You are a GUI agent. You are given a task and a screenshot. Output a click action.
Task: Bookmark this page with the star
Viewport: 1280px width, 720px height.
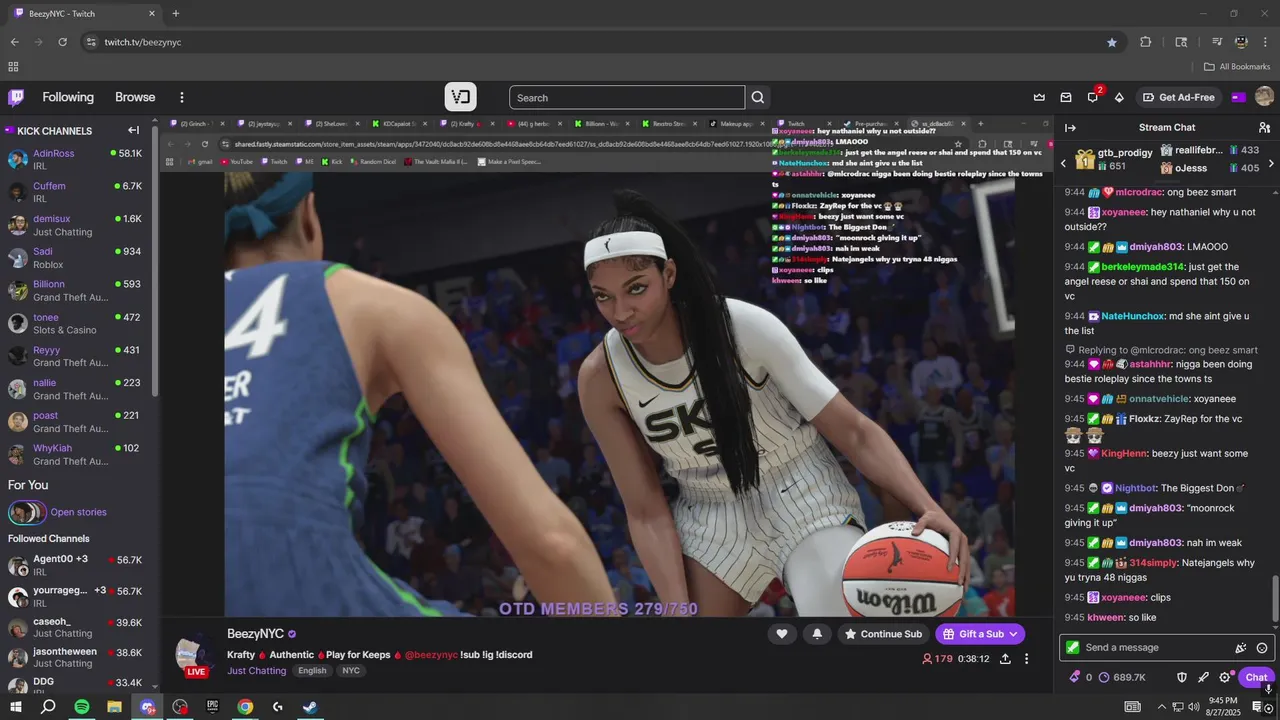[1112, 42]
